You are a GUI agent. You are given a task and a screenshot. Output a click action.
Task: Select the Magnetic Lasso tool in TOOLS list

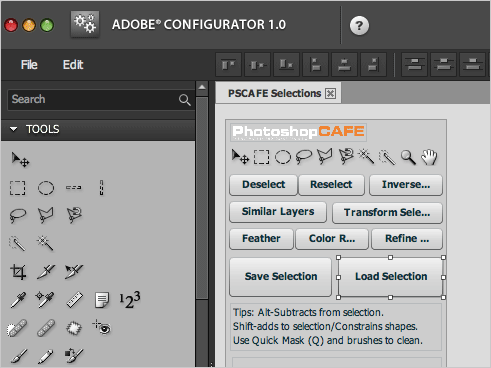point(74,215)
